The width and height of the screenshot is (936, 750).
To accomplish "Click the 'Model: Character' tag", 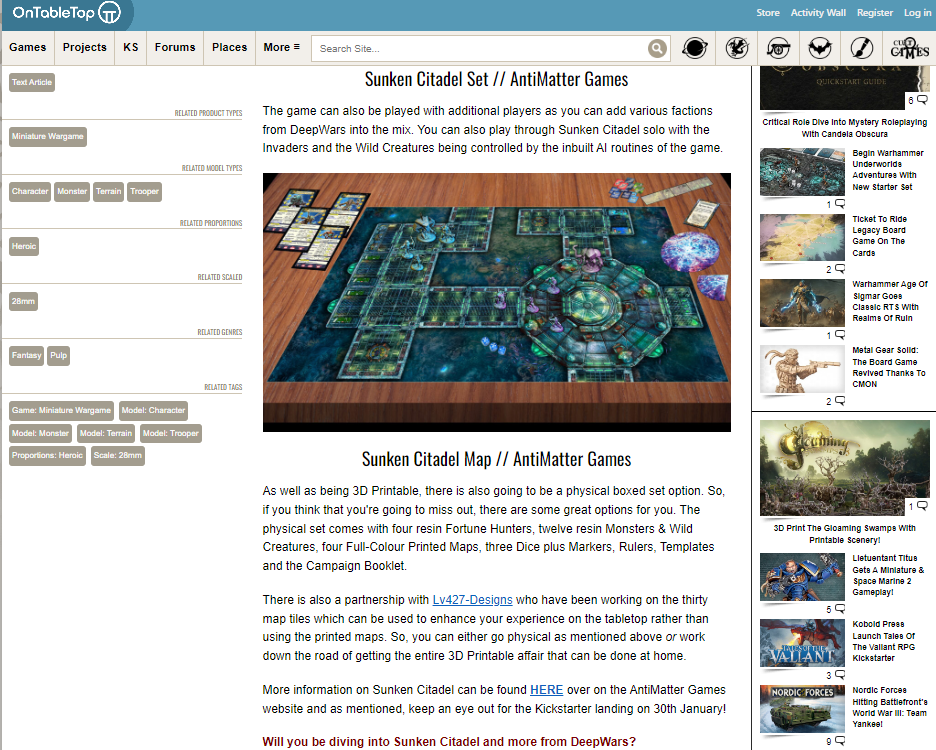I will 153,411.
